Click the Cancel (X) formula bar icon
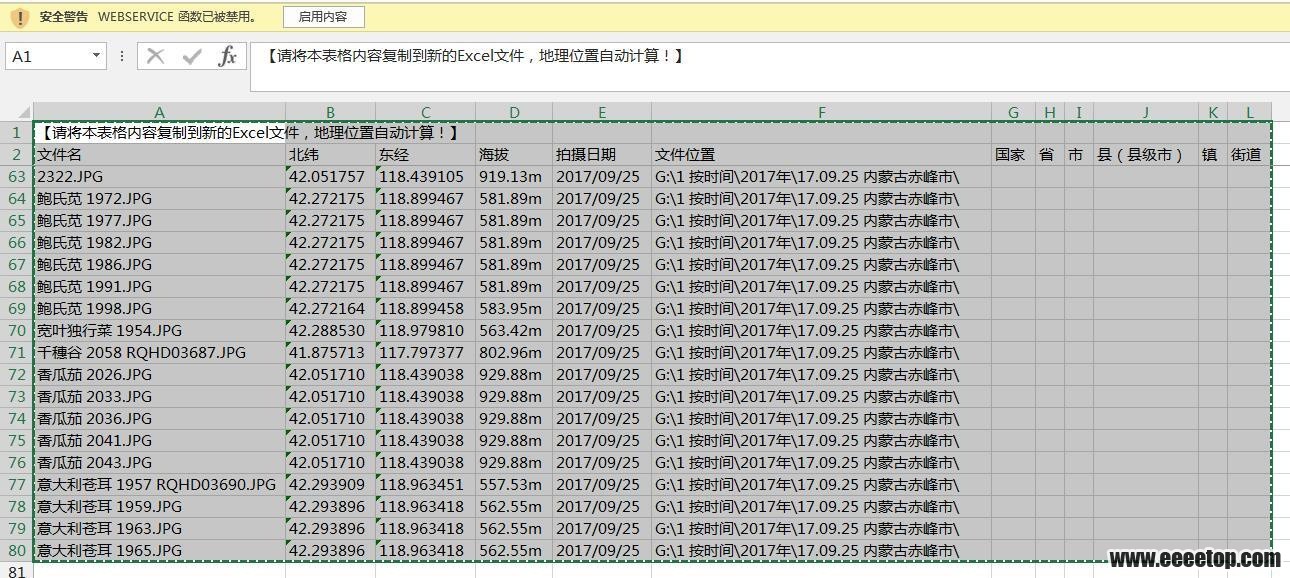Image resolution: width=1290 pixels, height=578 pixels. pyautogui.click(x=155, y=56)
